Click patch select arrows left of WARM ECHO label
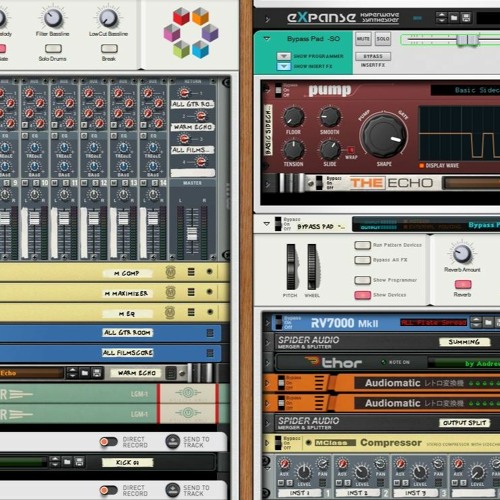Viewport: 500px width, 500px height. (x=72, y=373)
